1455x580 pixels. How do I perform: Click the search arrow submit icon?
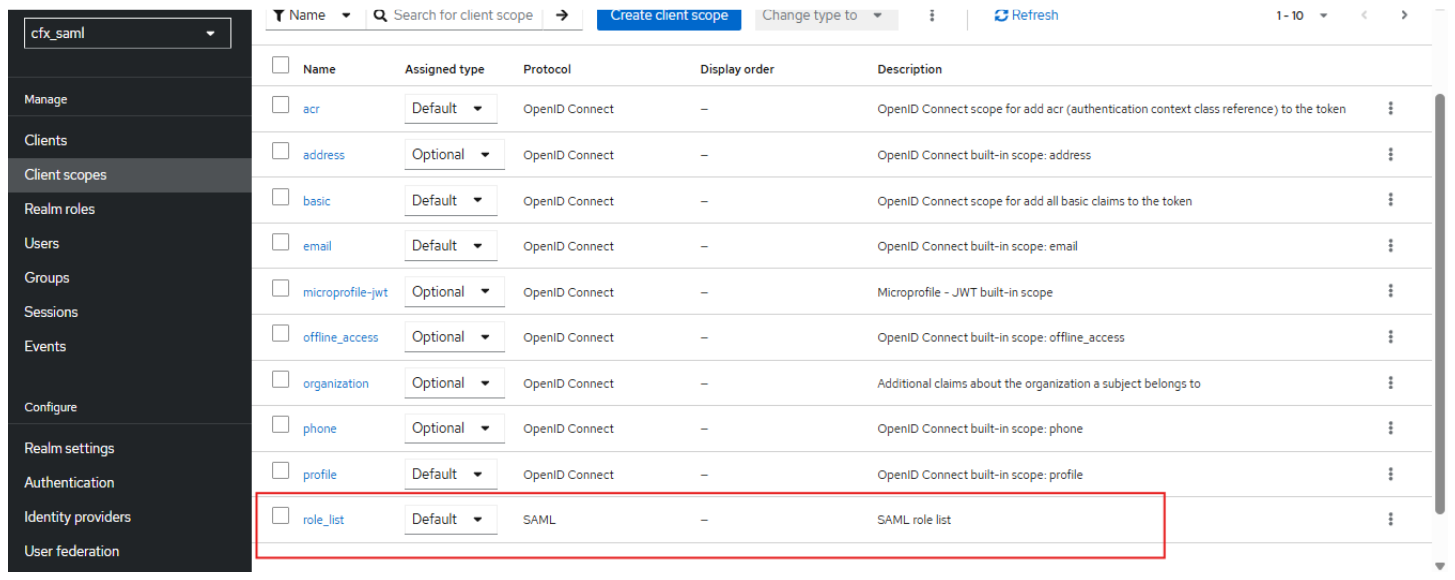(562, 15)
